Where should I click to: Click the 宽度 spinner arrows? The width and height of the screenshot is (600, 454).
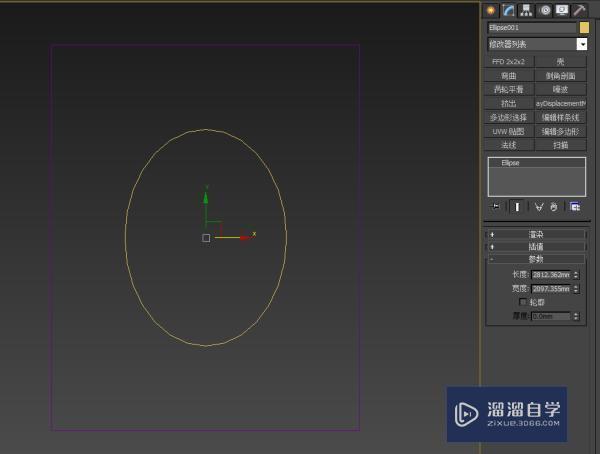pyautogui.click(x=576, y=289)
